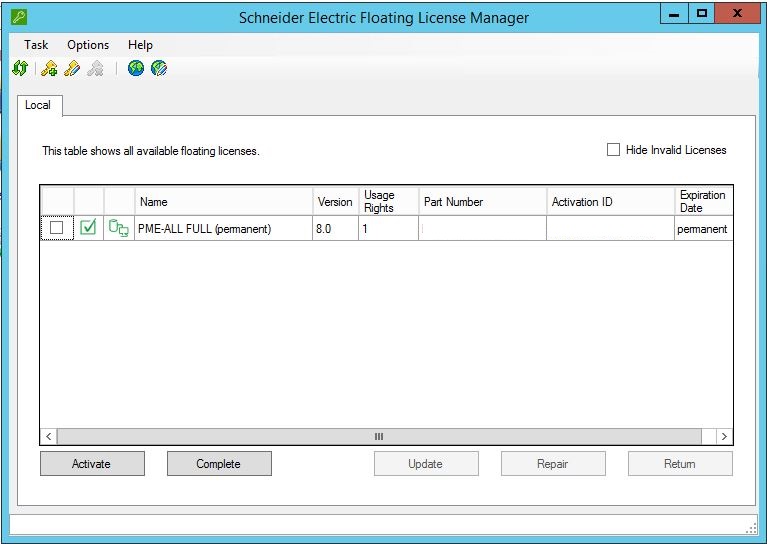Image resolution: width=767 pixels, height=544 pixels.
Task: Click the add server icon with plus
Action: (x=49, y=69)
